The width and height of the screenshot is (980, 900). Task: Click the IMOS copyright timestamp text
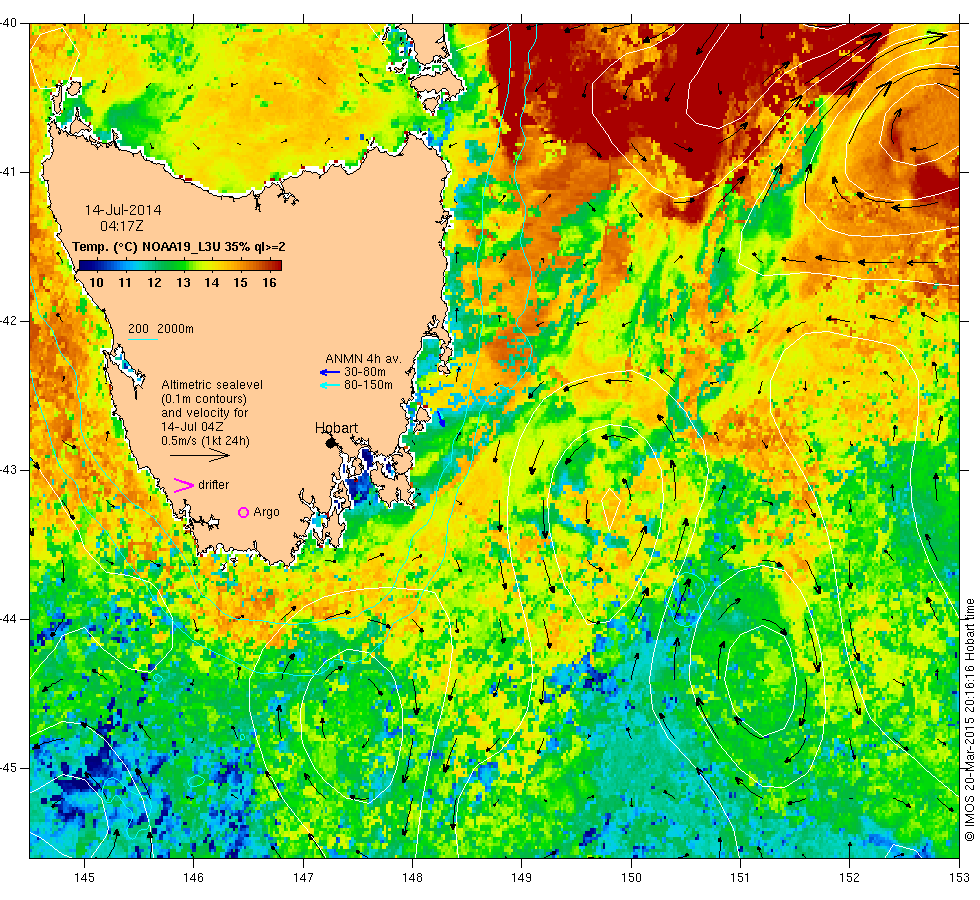969,719
